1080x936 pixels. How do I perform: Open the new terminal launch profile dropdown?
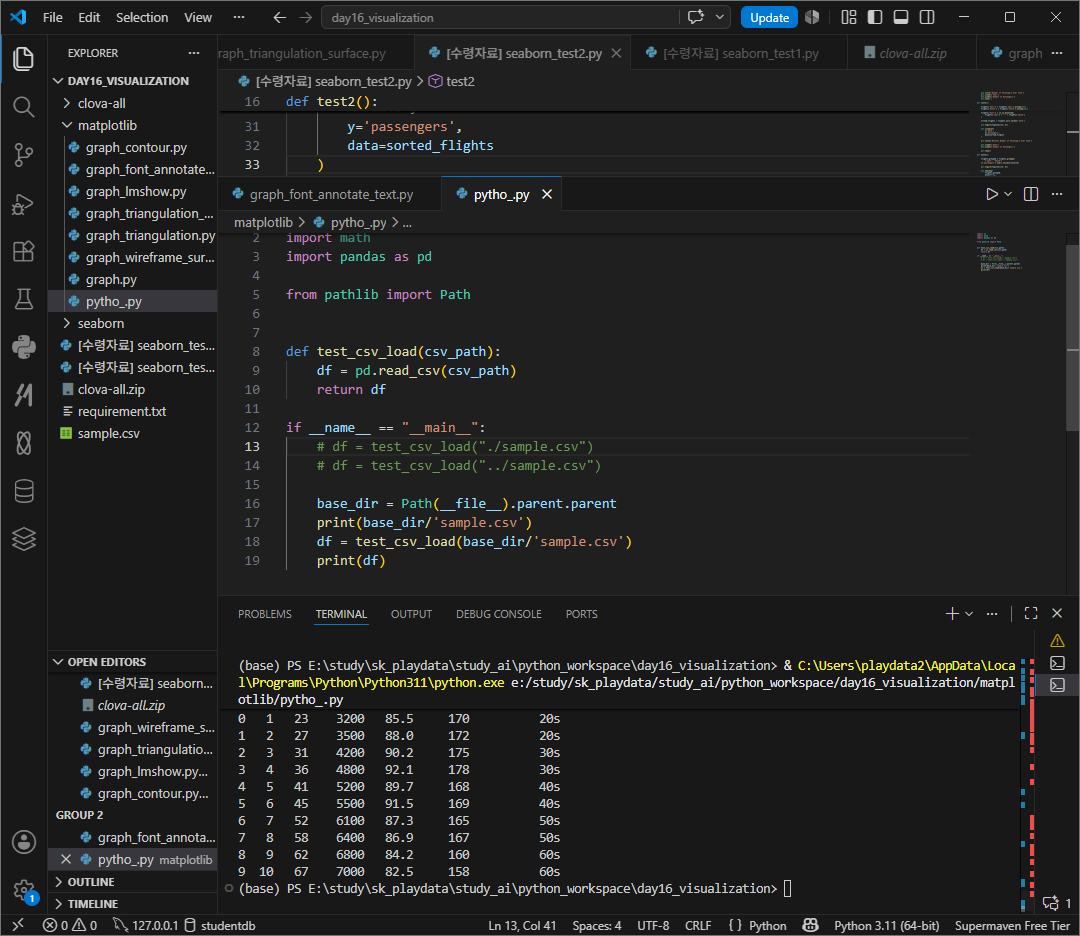click(x=969, y=613)
